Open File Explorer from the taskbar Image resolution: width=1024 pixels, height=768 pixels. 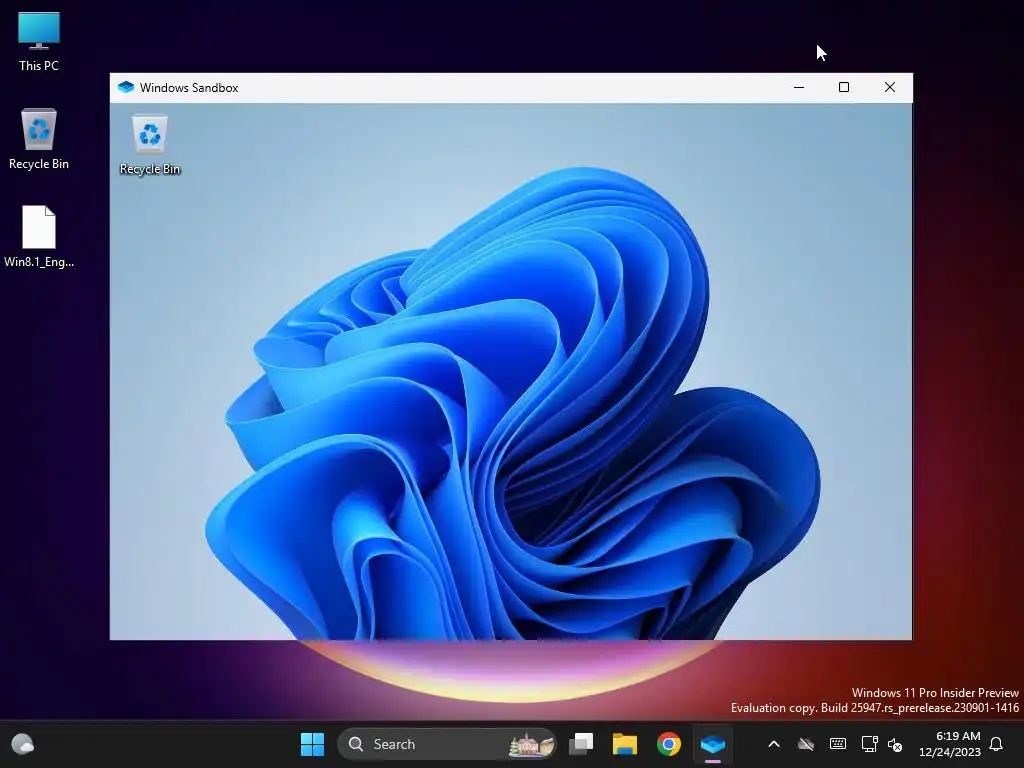(624, 744)
